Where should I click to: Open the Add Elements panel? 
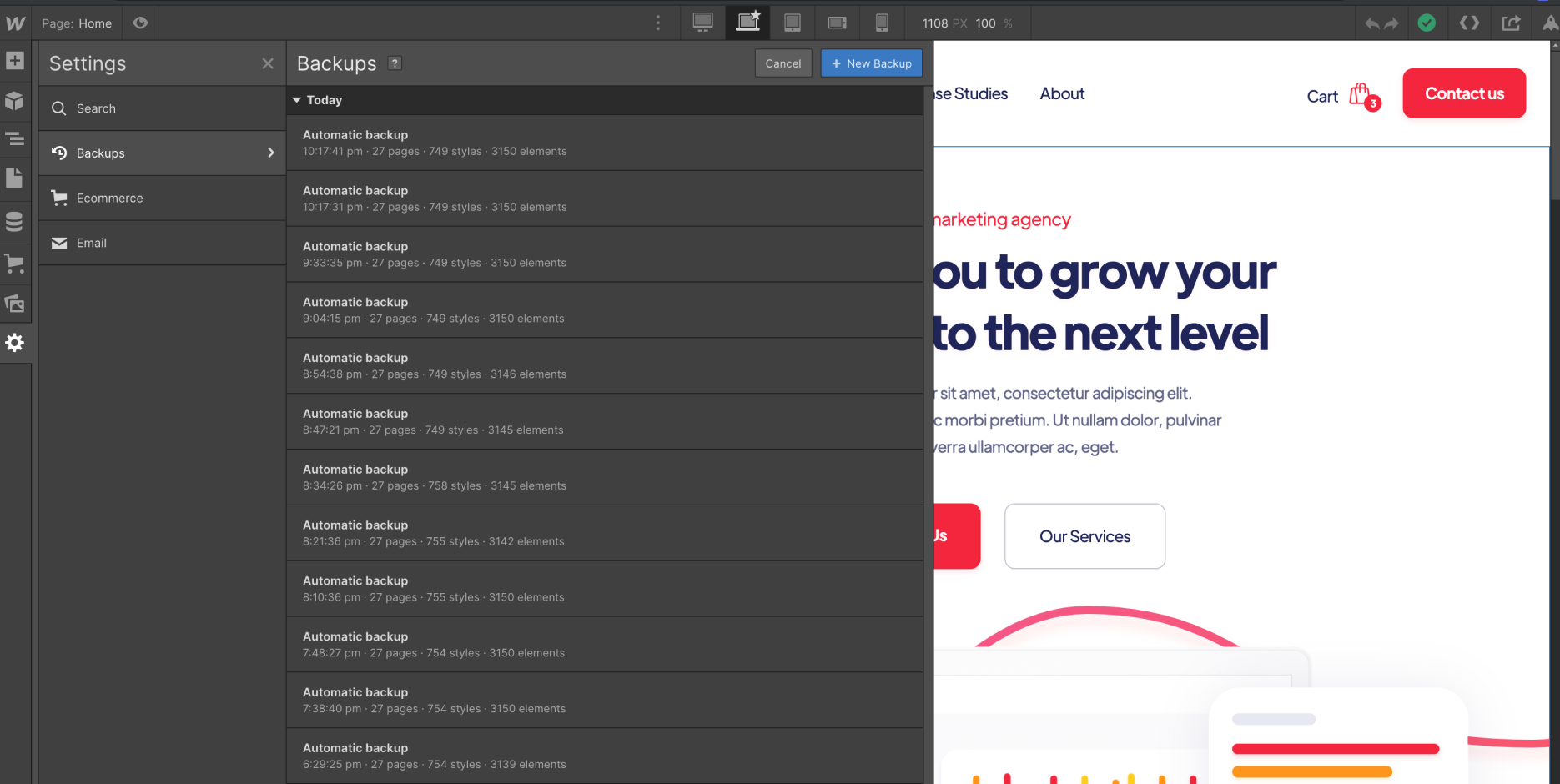(15, 60)
